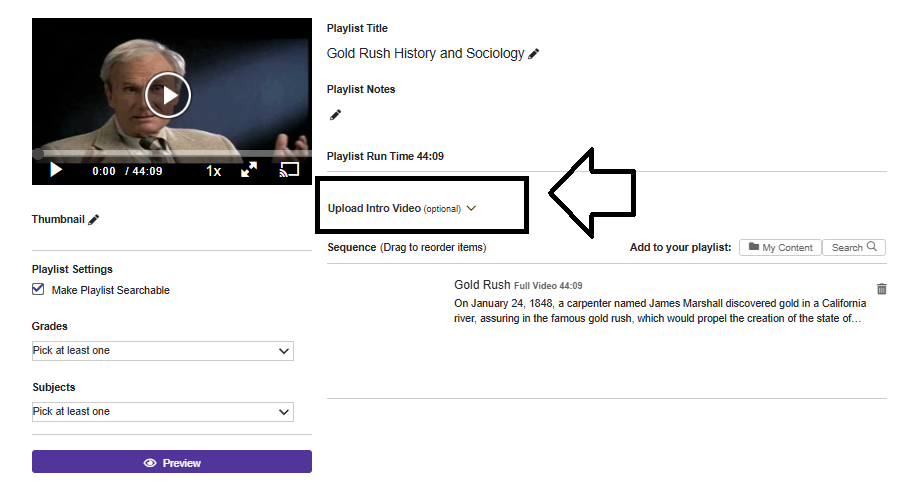Click the Gold Rush History and Sociology title
This screenshot has width=912, height=488.
[426, 54]
